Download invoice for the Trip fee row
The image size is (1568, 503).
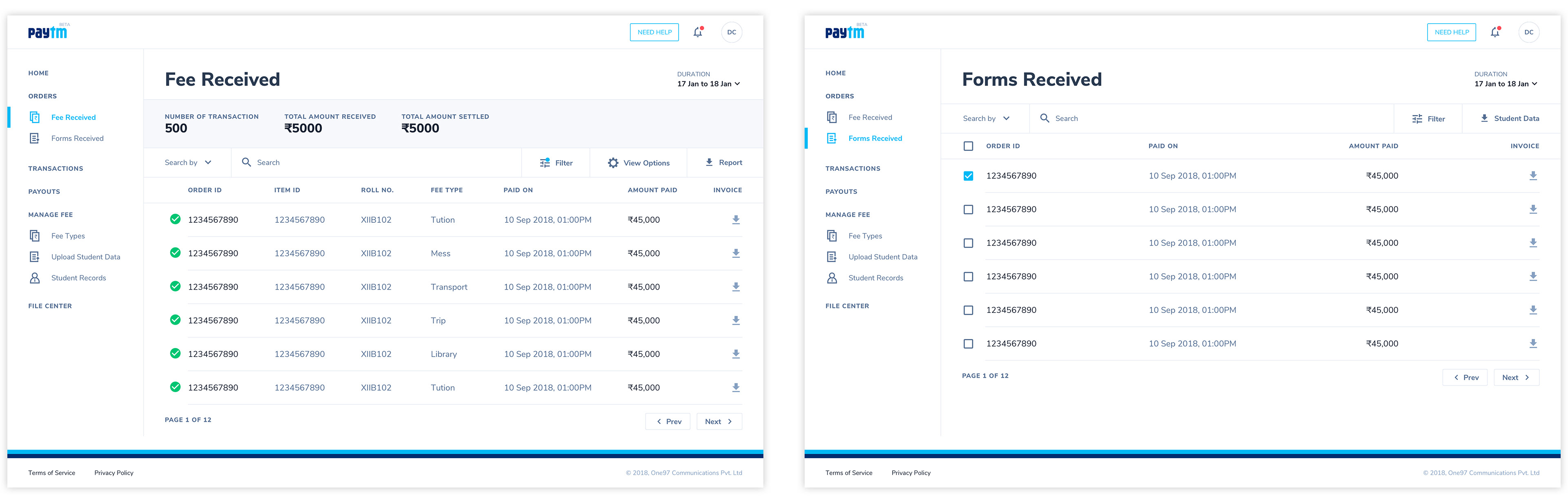pos(736,320)
